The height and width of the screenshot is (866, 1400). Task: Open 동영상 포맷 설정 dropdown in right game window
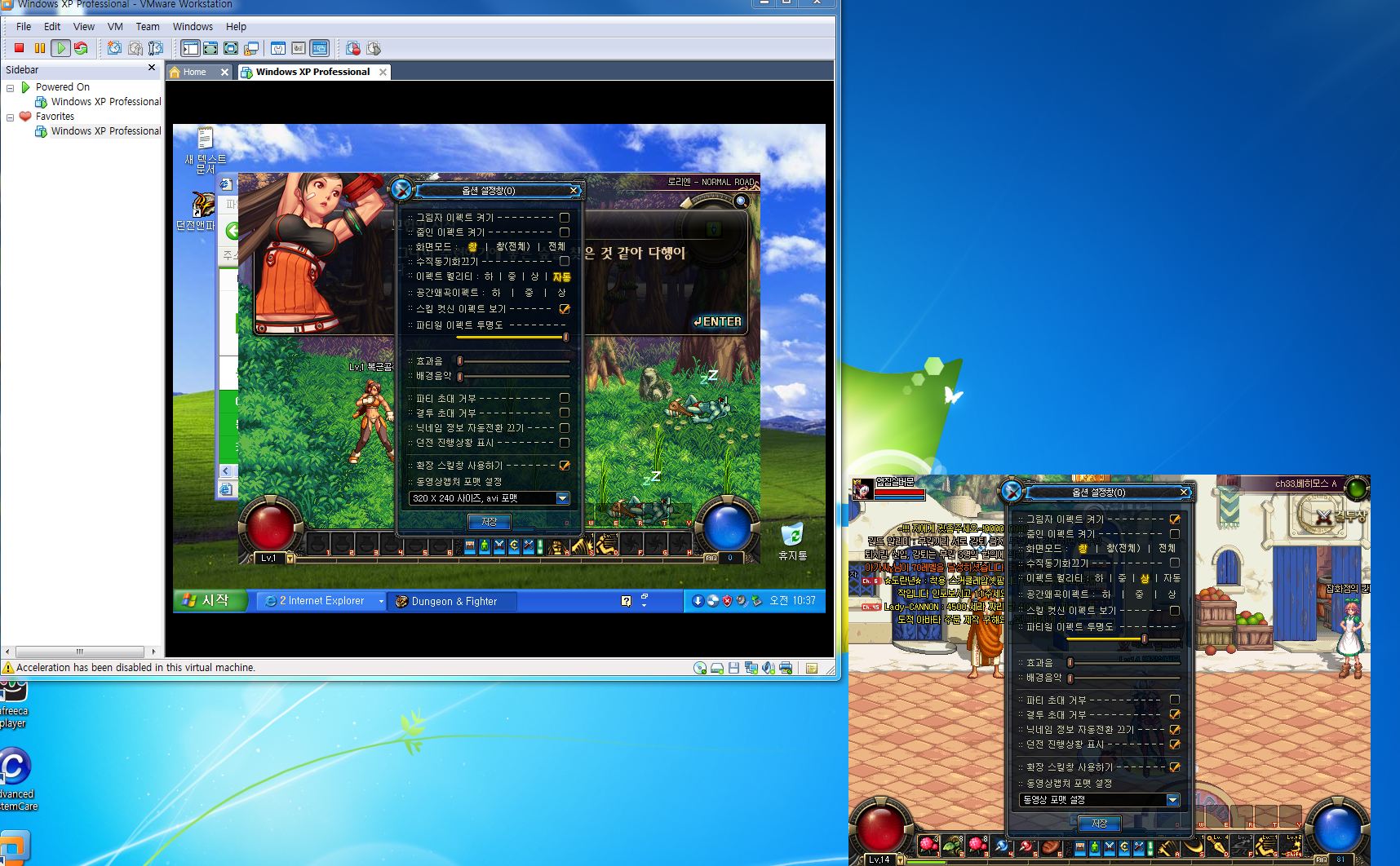[x=1099, y=800]
